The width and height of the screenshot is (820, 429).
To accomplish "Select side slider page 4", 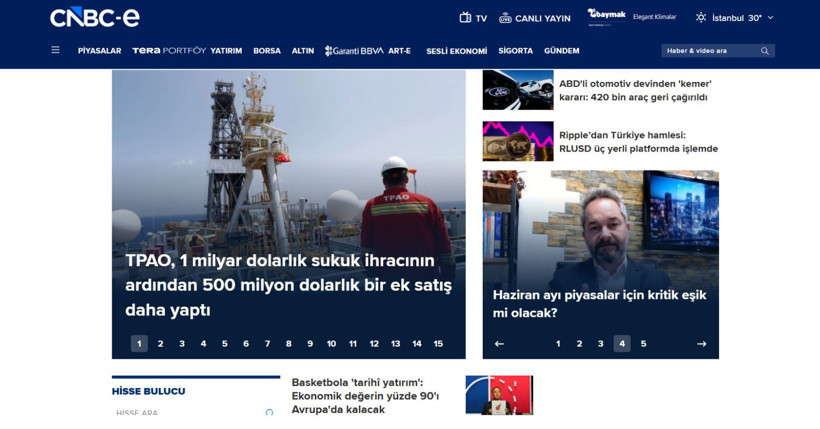I will (622, 344).
